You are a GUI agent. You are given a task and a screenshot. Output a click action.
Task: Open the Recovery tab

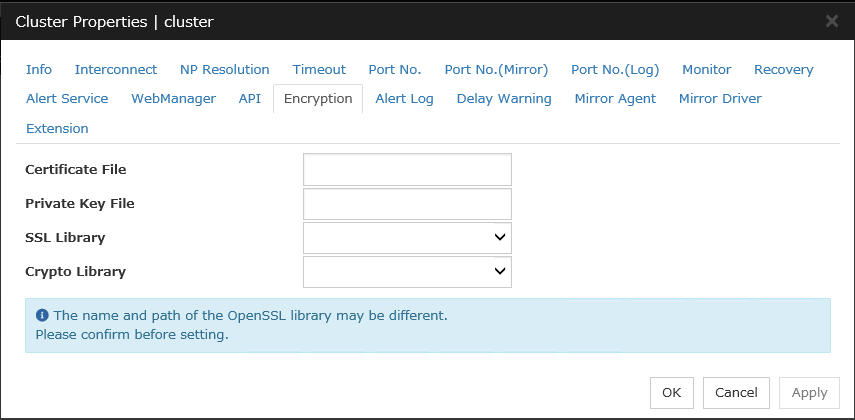[783, 70]
